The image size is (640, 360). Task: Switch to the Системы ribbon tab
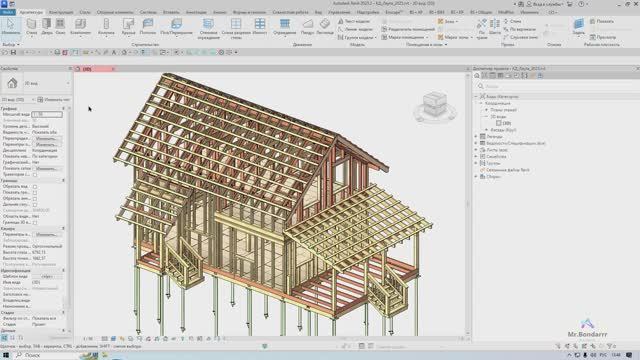click(x=148, y=12)
